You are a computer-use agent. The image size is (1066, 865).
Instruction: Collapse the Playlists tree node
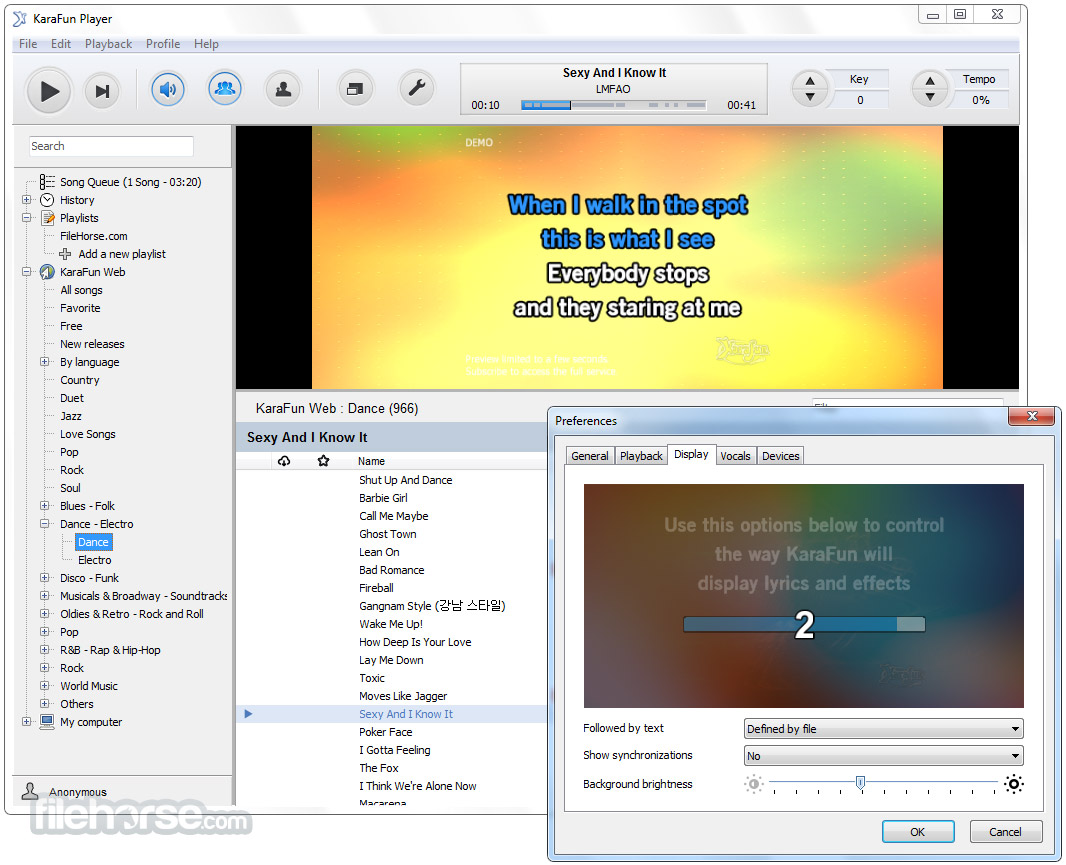(27, 218)
